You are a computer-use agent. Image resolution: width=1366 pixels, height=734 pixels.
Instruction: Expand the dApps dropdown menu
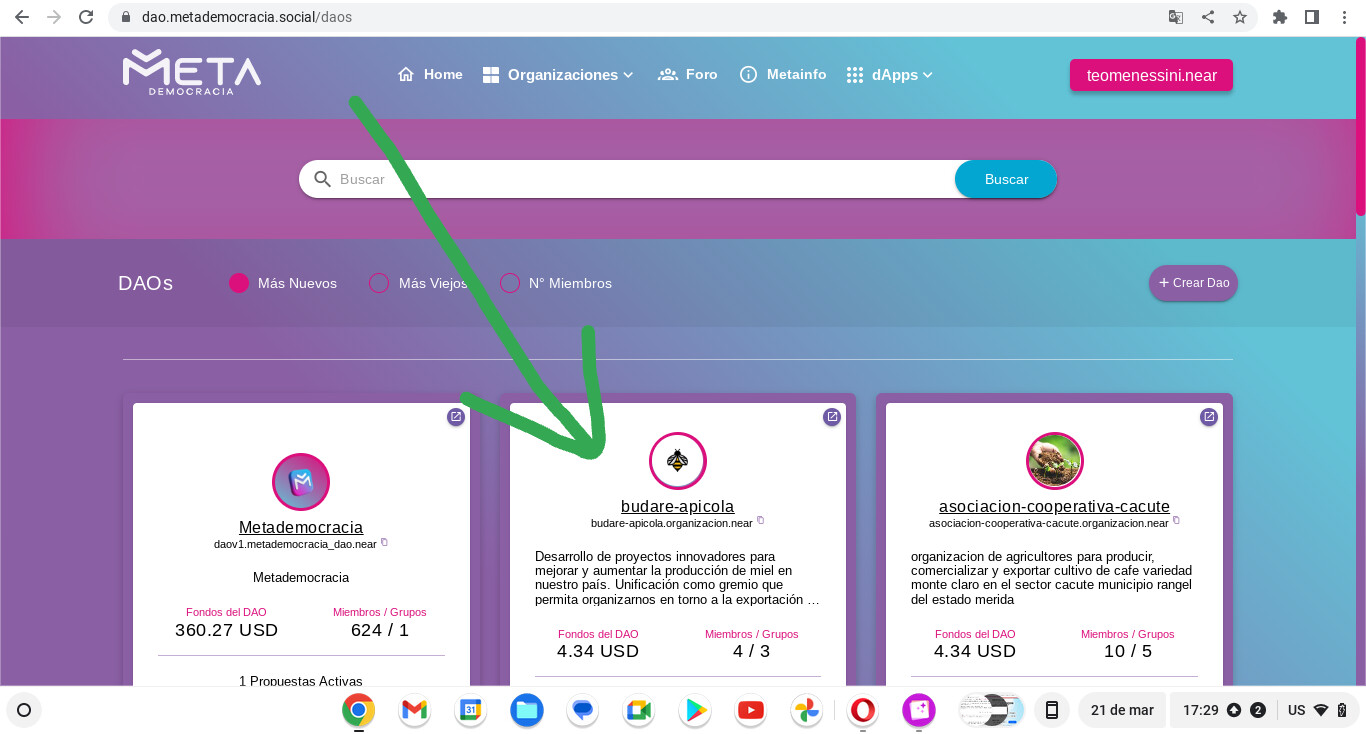click(x=889, y=75)
